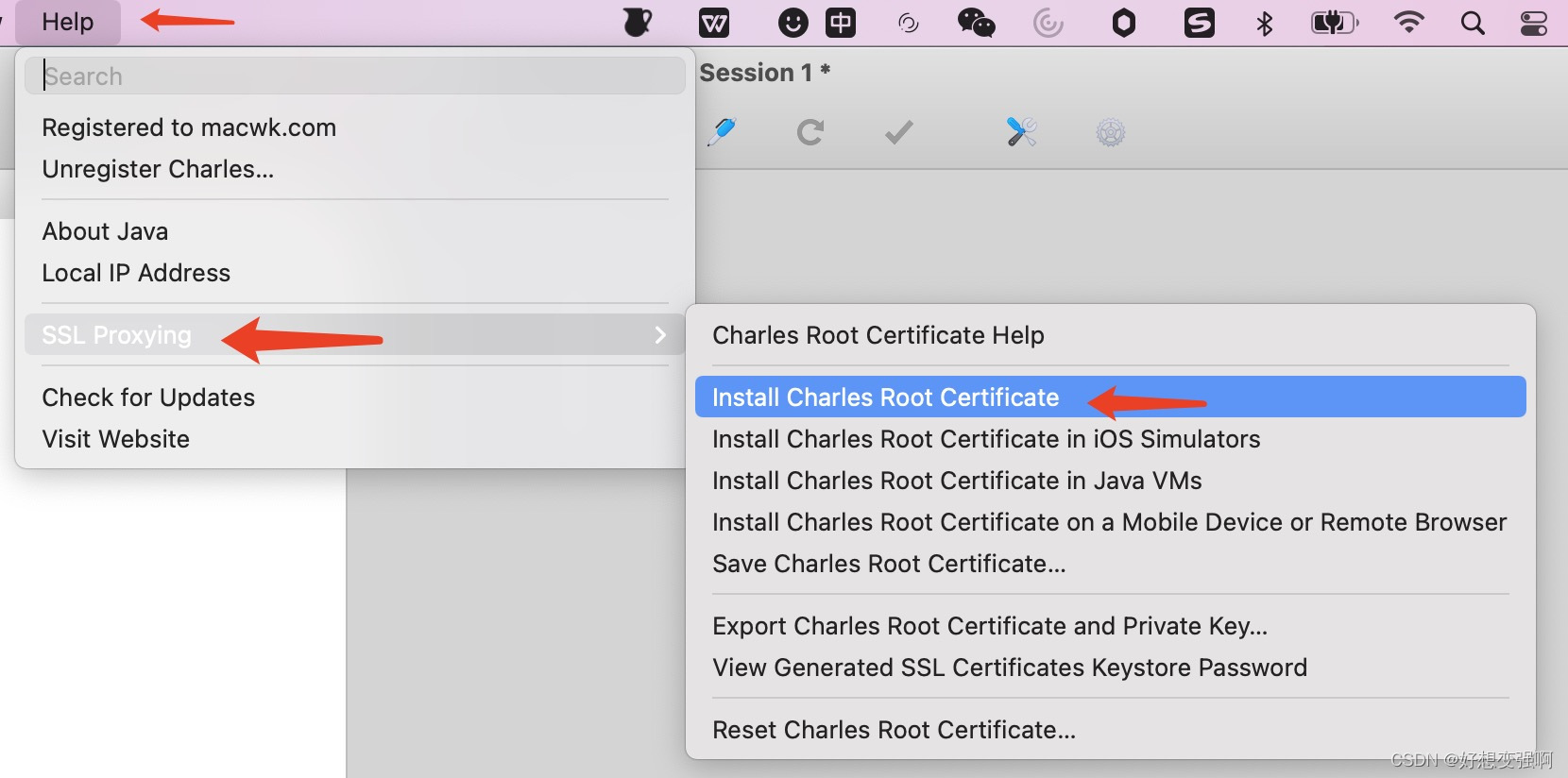Select Registered to macwk.com entry

[x=189, y=127]
